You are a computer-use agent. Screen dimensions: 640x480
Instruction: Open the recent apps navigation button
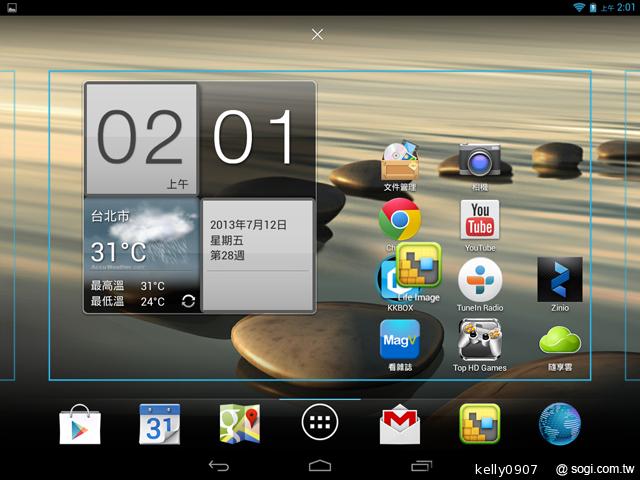421,465
